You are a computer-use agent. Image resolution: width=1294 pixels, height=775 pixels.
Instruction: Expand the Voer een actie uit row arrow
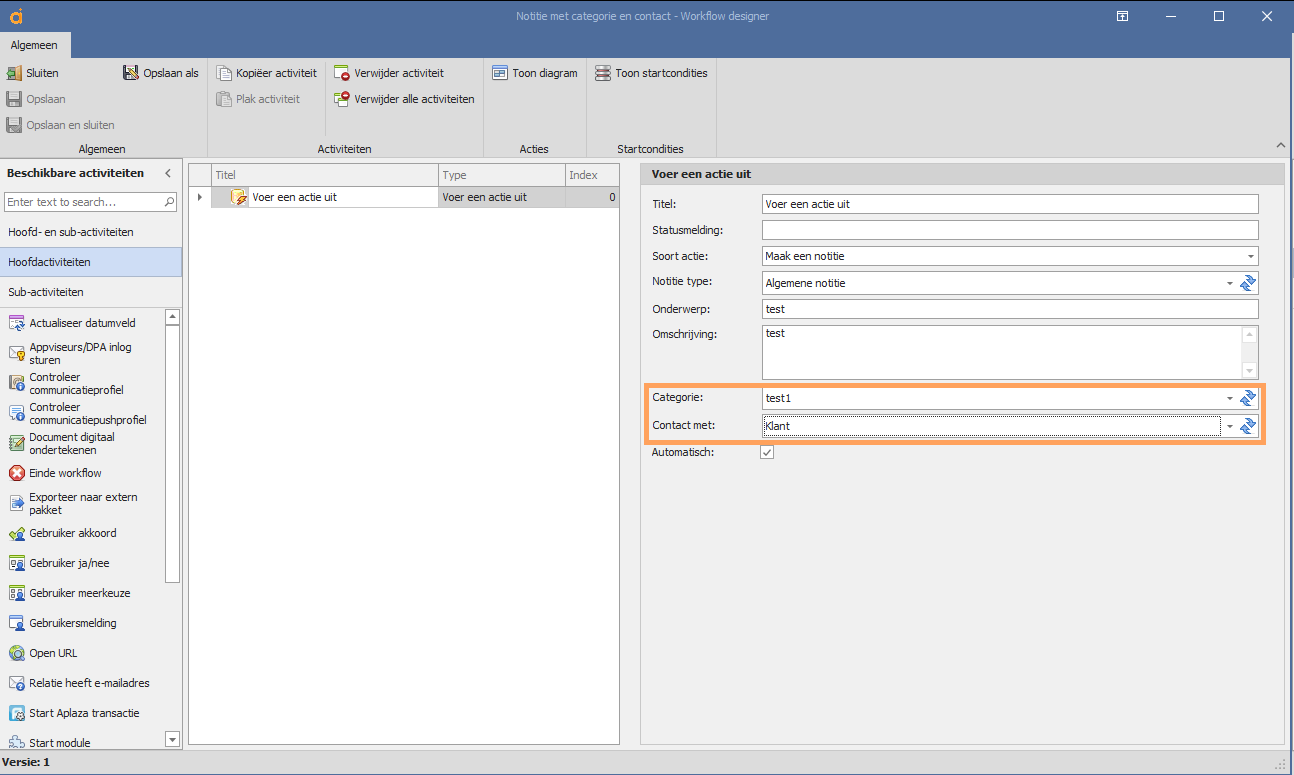coord(200,197)
